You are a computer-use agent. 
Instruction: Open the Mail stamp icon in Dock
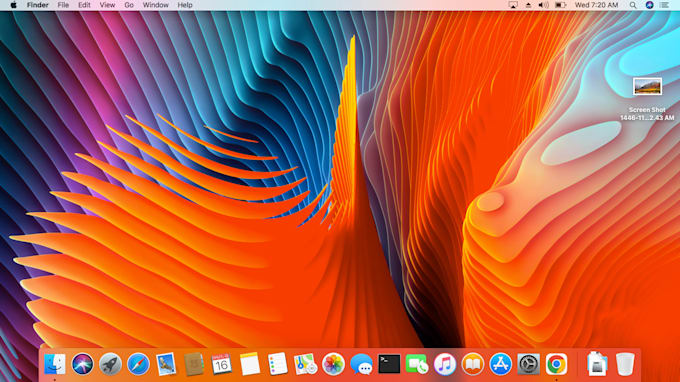[x=166, y=364]
